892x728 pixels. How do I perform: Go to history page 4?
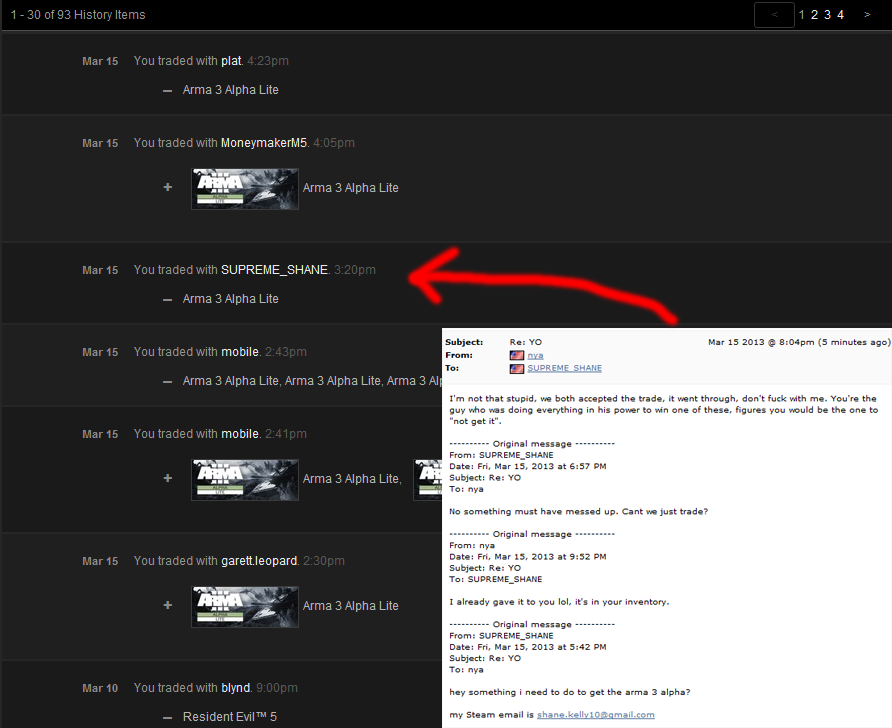(x=840, y=15)
